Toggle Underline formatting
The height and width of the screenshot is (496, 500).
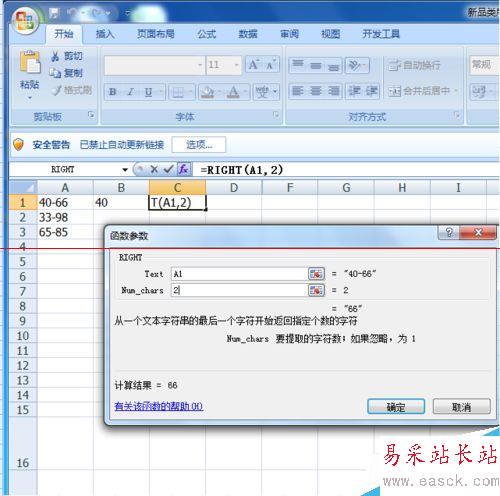(149, 92)
